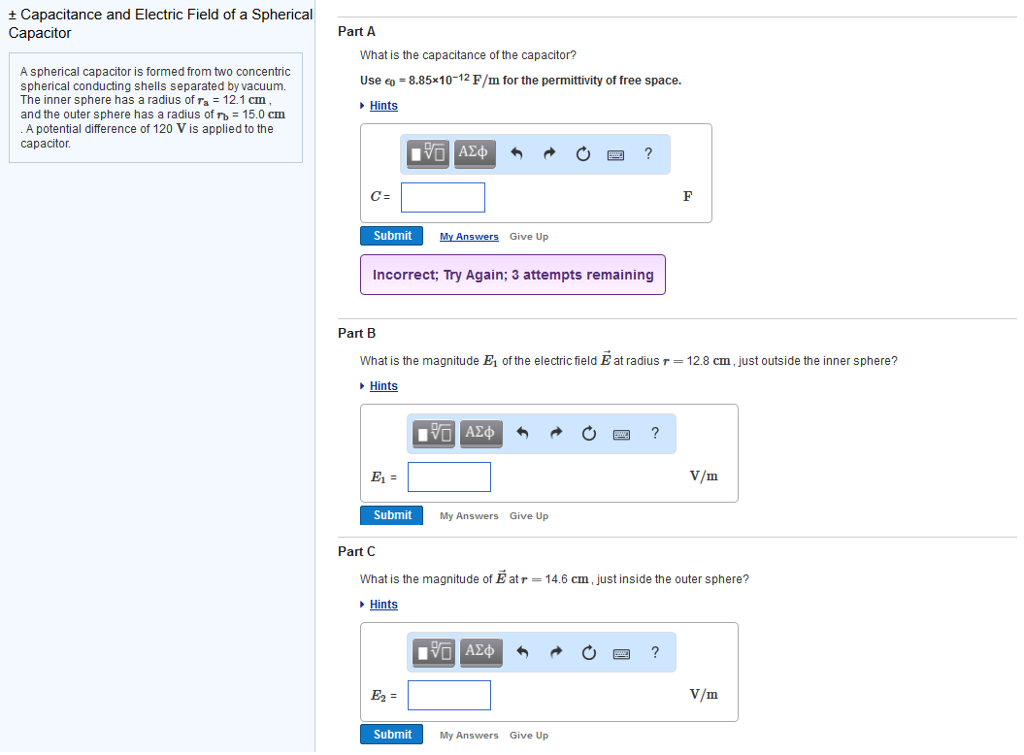Viewport: 1024px width, 755px height.
Task: Open Greek symbols palette in Part A
Action: point(475,153)
